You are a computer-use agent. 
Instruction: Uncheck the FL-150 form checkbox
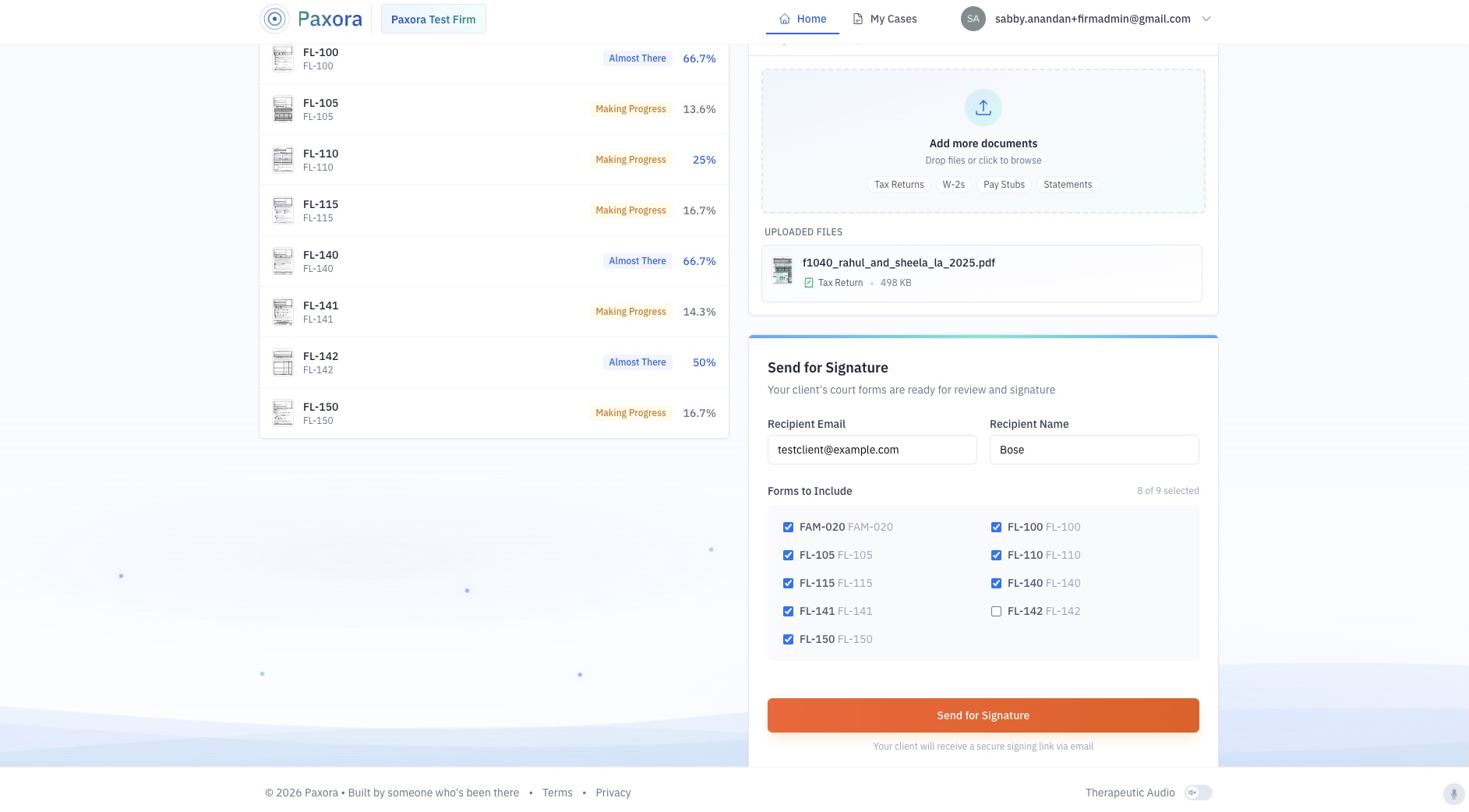788,640
